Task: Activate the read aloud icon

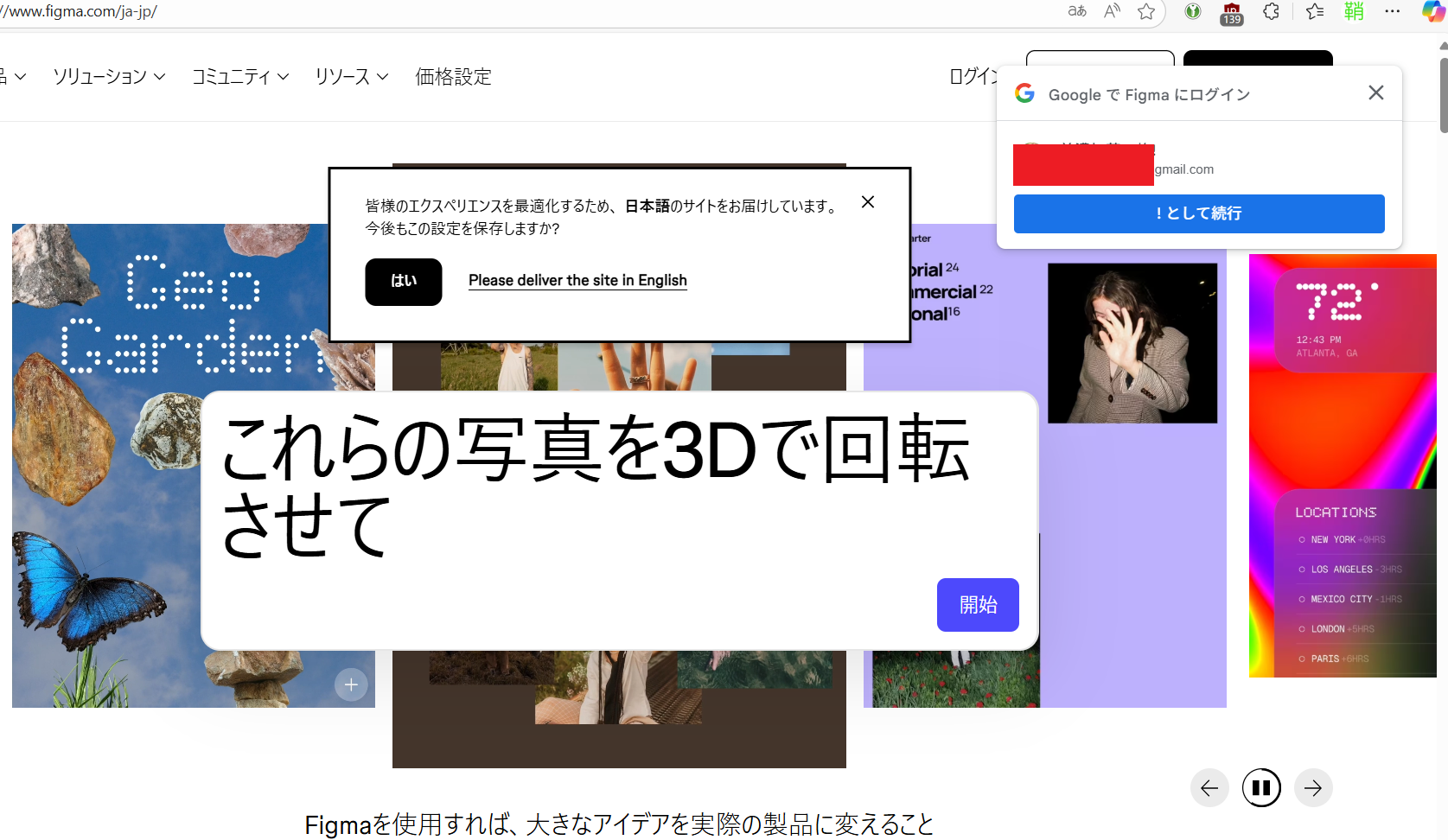Action: [x=1111, y=12]
